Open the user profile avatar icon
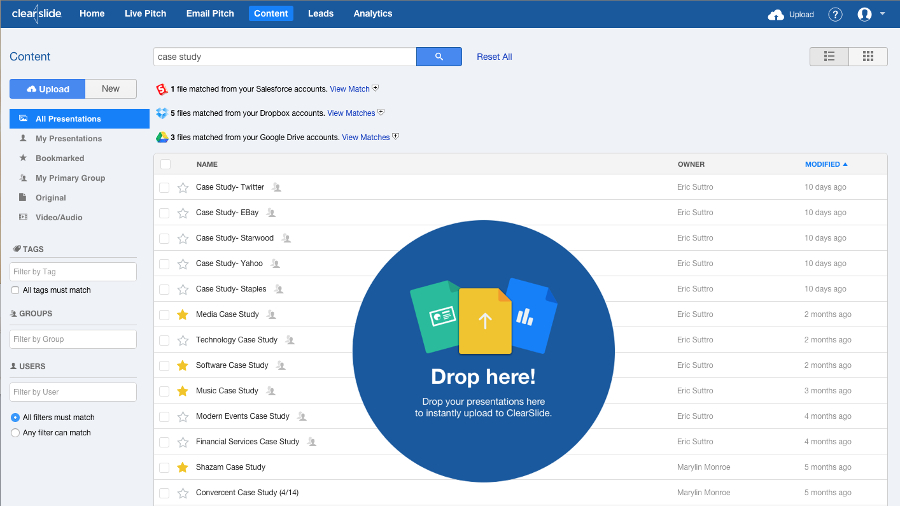900x506 pixels. click(864, 14)
